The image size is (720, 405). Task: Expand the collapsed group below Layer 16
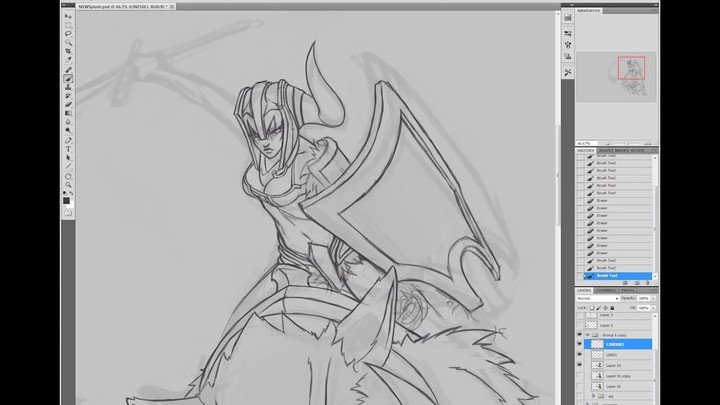tap(593, 395)
